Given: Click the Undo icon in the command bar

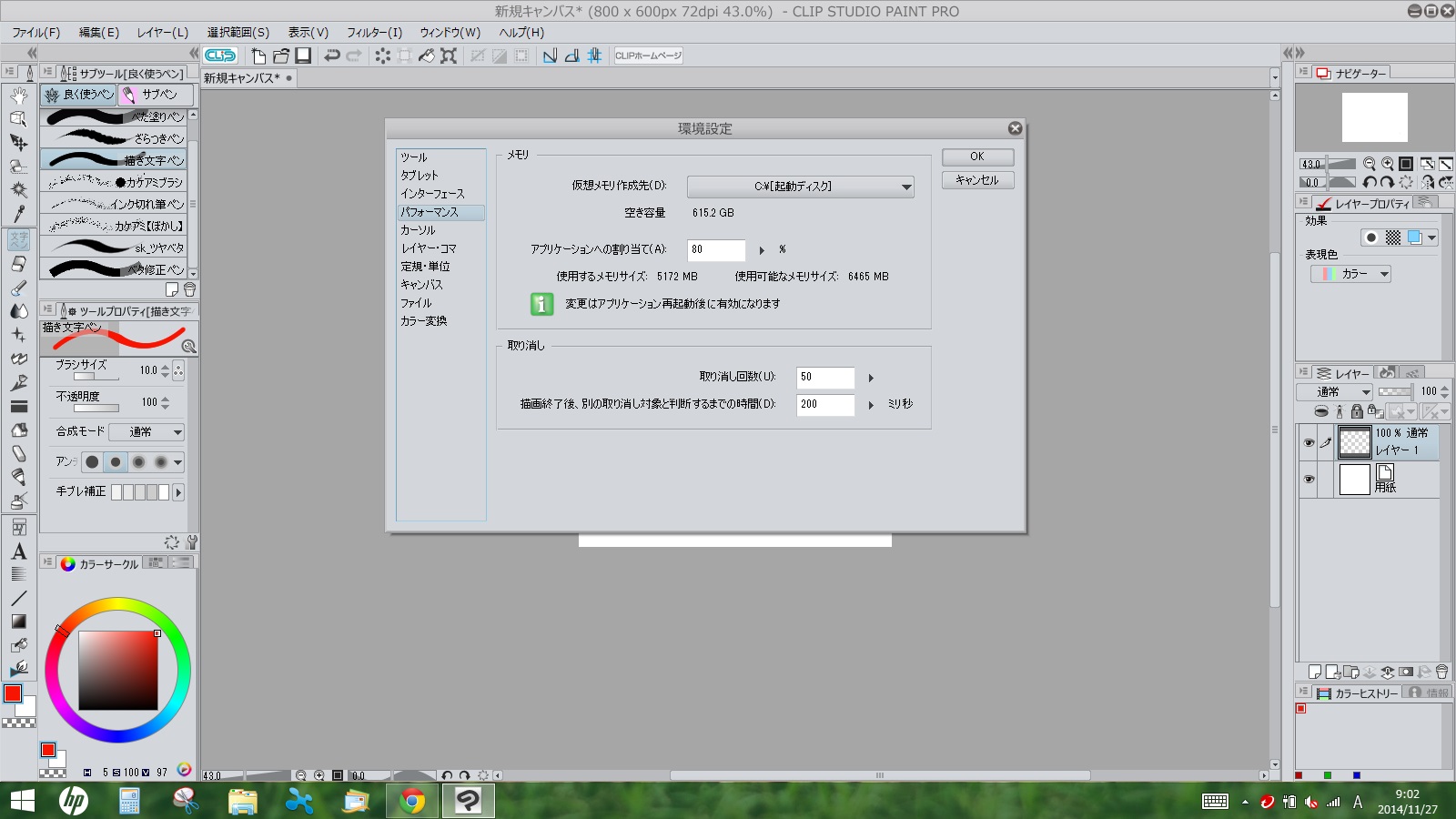Looking at the screenshot, I should pos(332,56).
